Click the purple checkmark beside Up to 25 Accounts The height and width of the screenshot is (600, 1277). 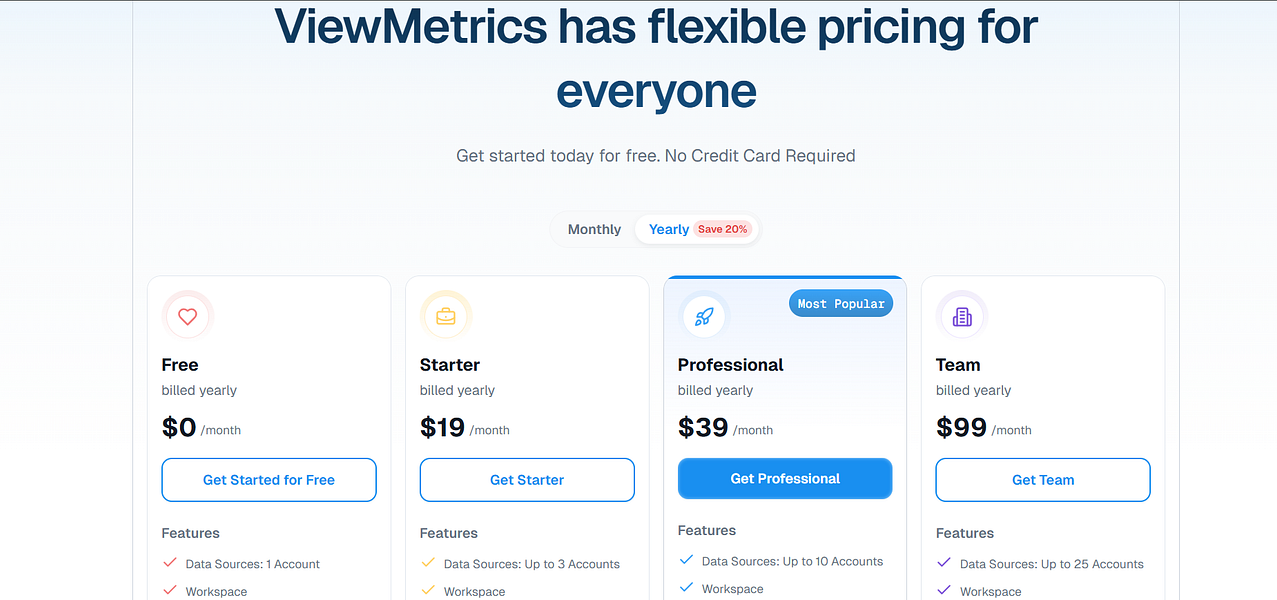click(942, 563)
